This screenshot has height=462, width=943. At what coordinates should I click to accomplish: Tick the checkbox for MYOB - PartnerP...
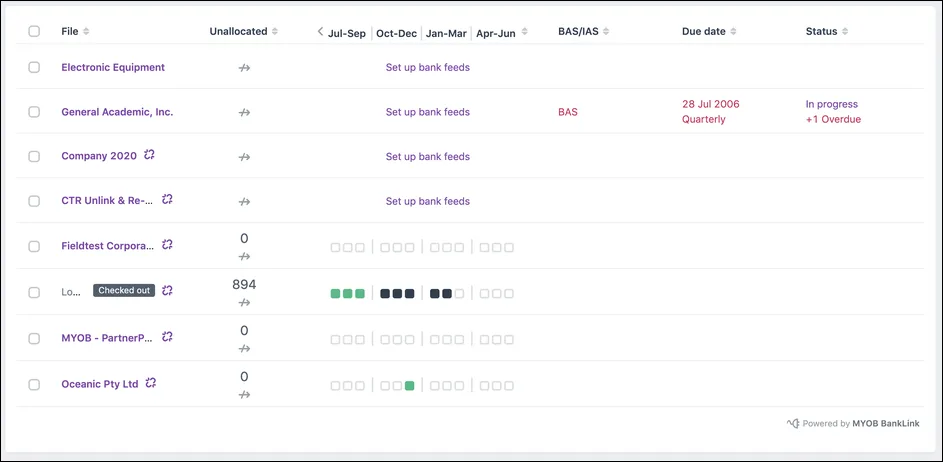(x=34, y=338)
